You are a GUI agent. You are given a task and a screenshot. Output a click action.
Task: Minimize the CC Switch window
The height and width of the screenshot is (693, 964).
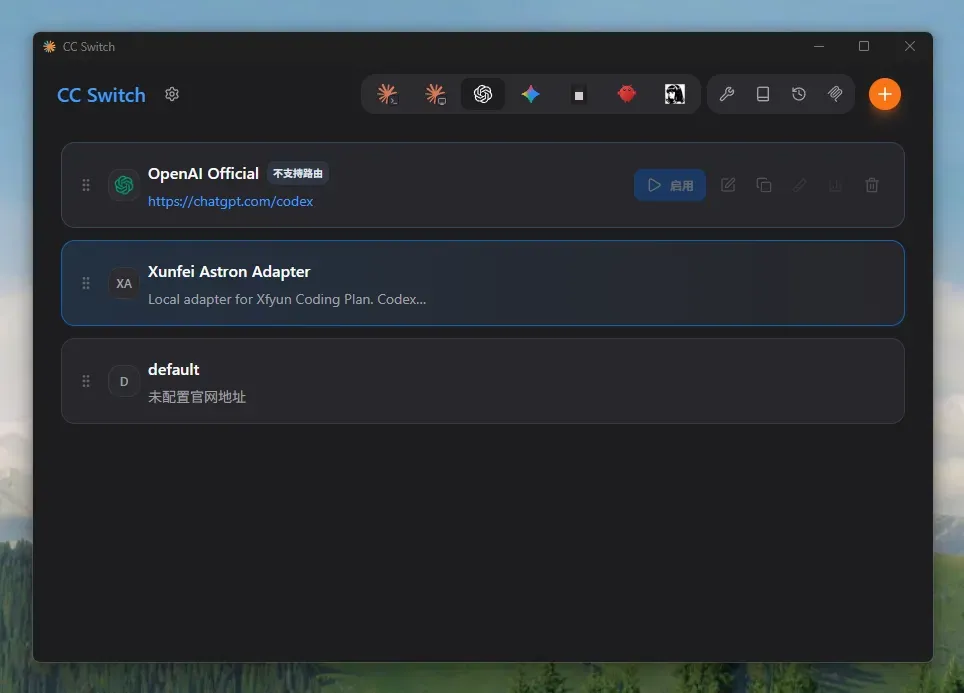[x=819, y=46]
